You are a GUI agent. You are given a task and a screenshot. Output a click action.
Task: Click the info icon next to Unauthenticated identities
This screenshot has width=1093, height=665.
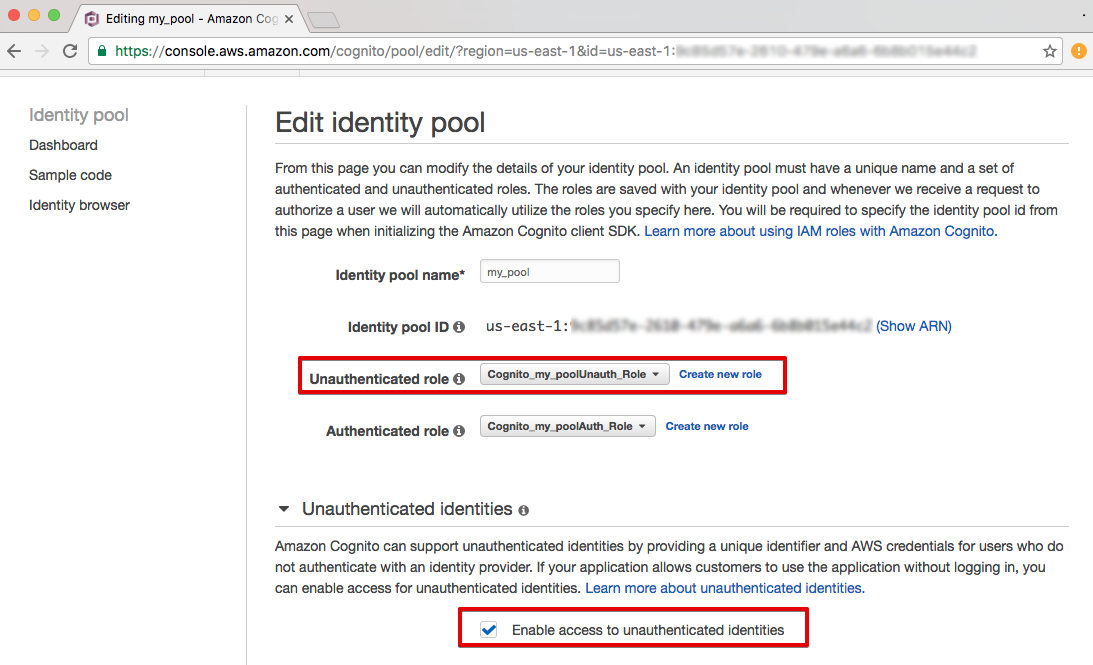coord(523,510)
